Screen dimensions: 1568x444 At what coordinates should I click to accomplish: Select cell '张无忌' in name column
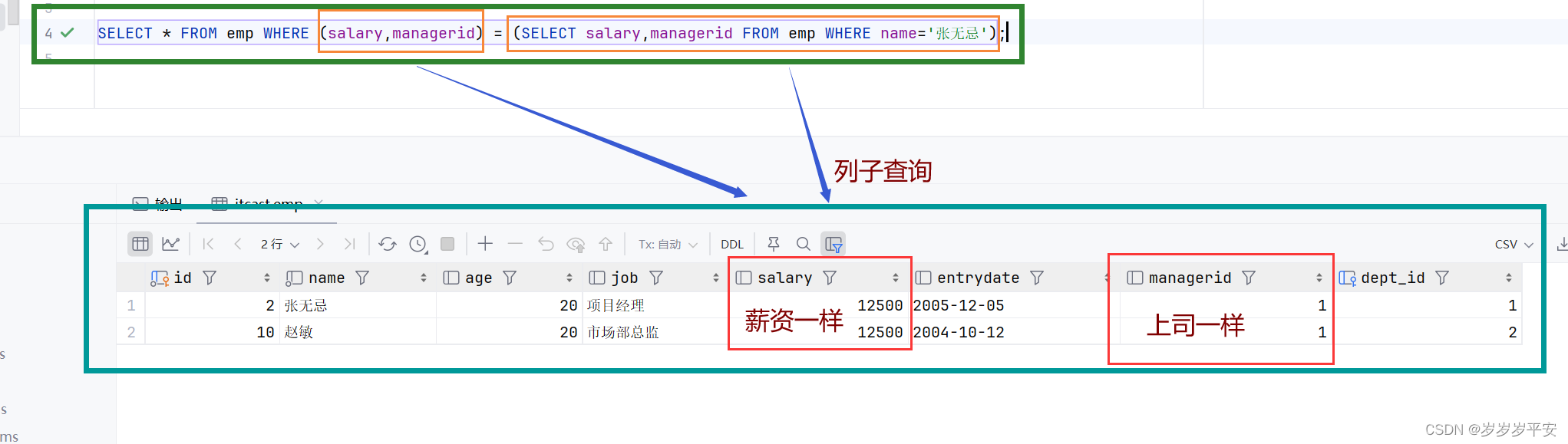coord(305,305)
